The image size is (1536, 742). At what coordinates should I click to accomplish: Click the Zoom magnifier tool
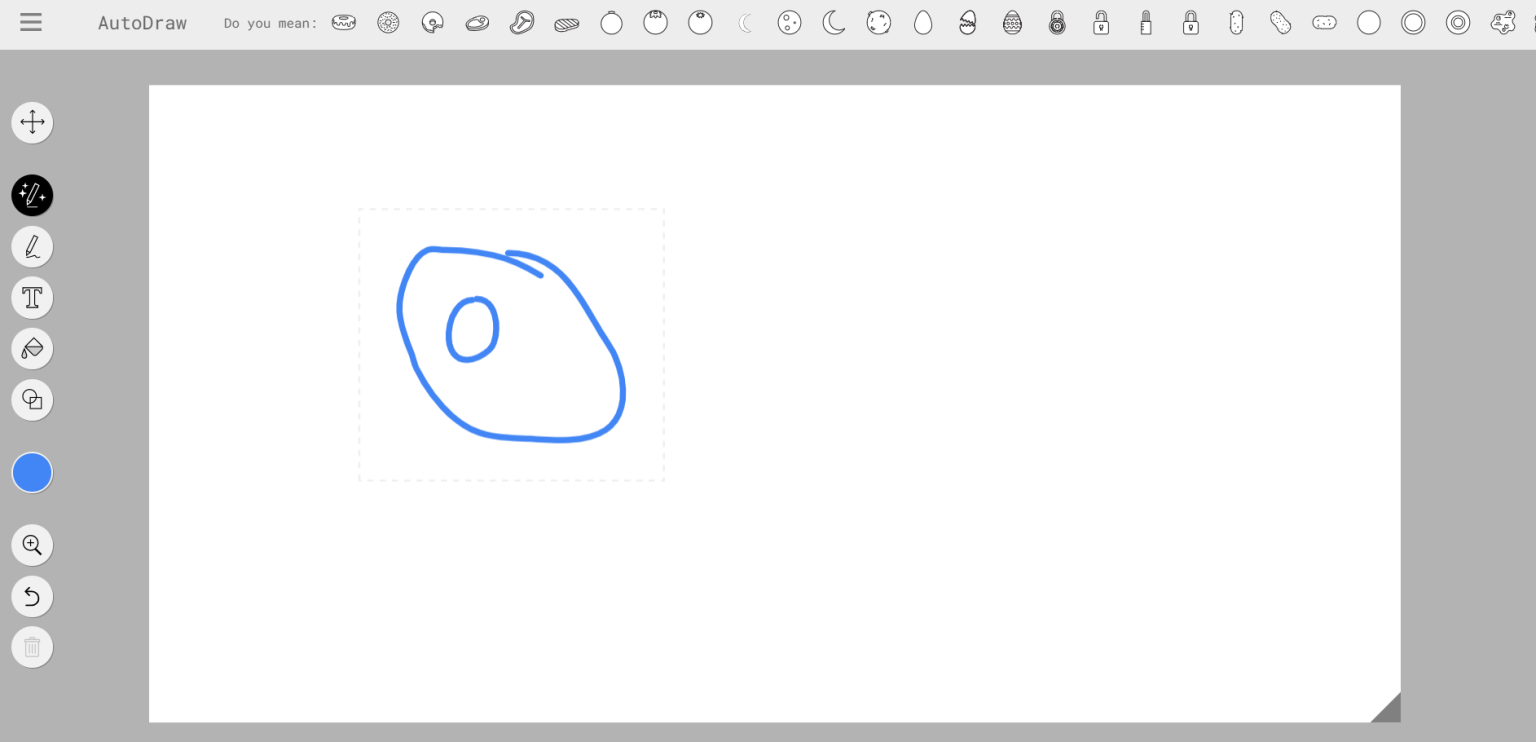tap(32, 545)
